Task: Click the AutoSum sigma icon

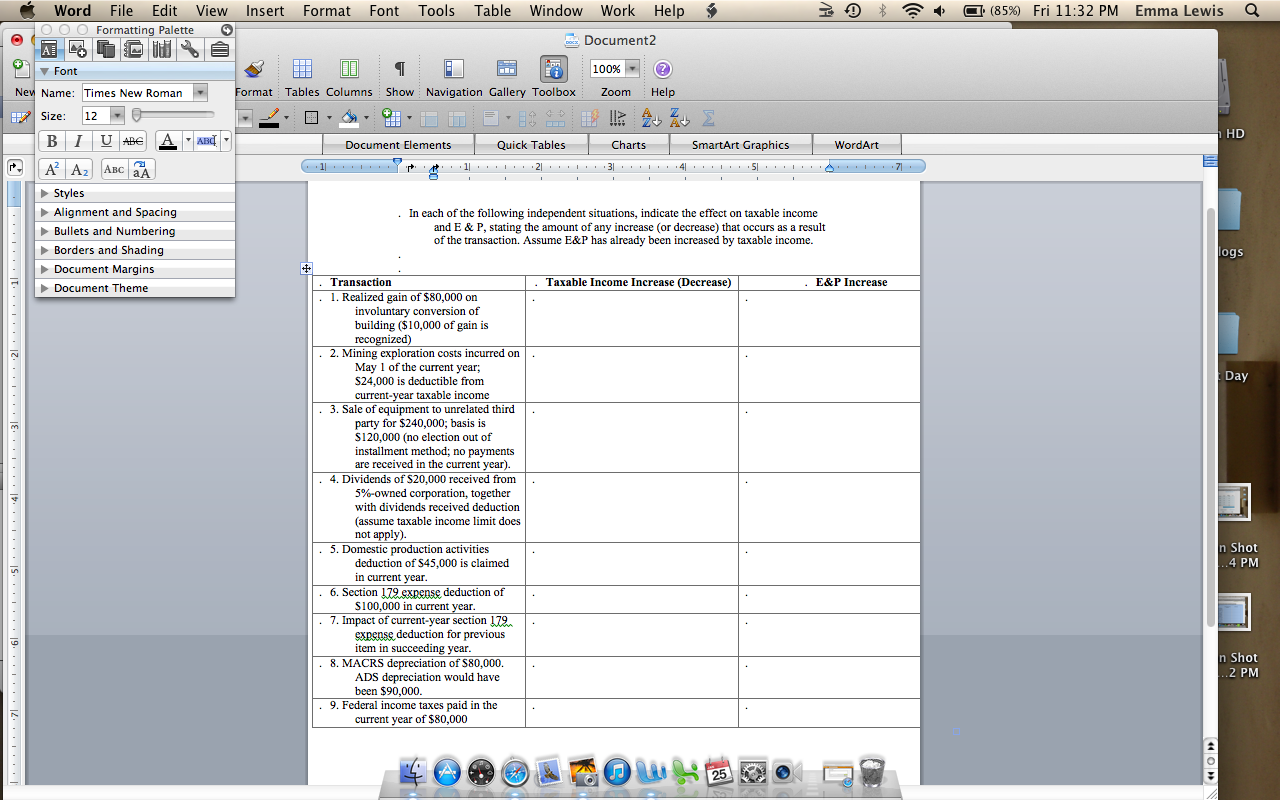Action: (709, 118)
